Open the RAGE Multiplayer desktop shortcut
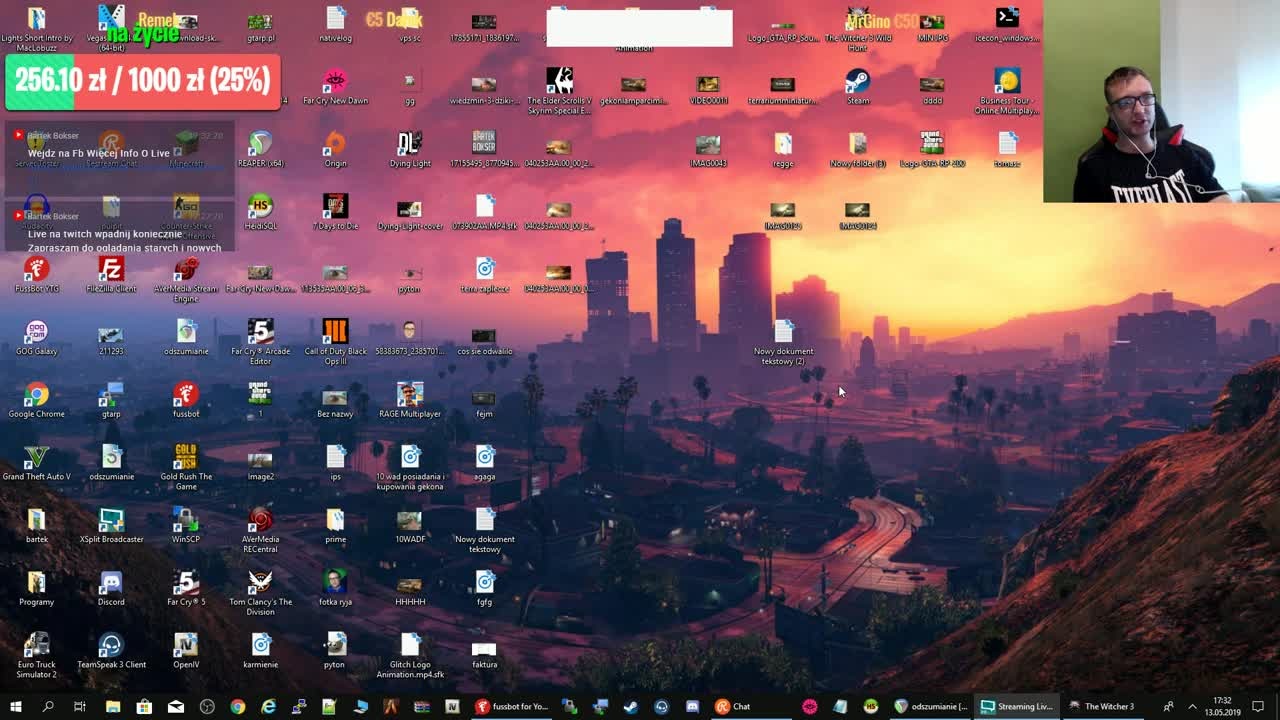Image resolution: width=1280 pixels, height=720 pixels. [409, 400]
